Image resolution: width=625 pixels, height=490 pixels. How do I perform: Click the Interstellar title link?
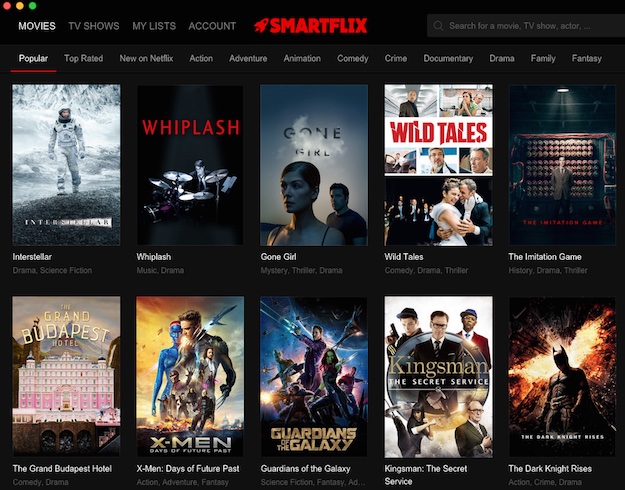(32, 257)
